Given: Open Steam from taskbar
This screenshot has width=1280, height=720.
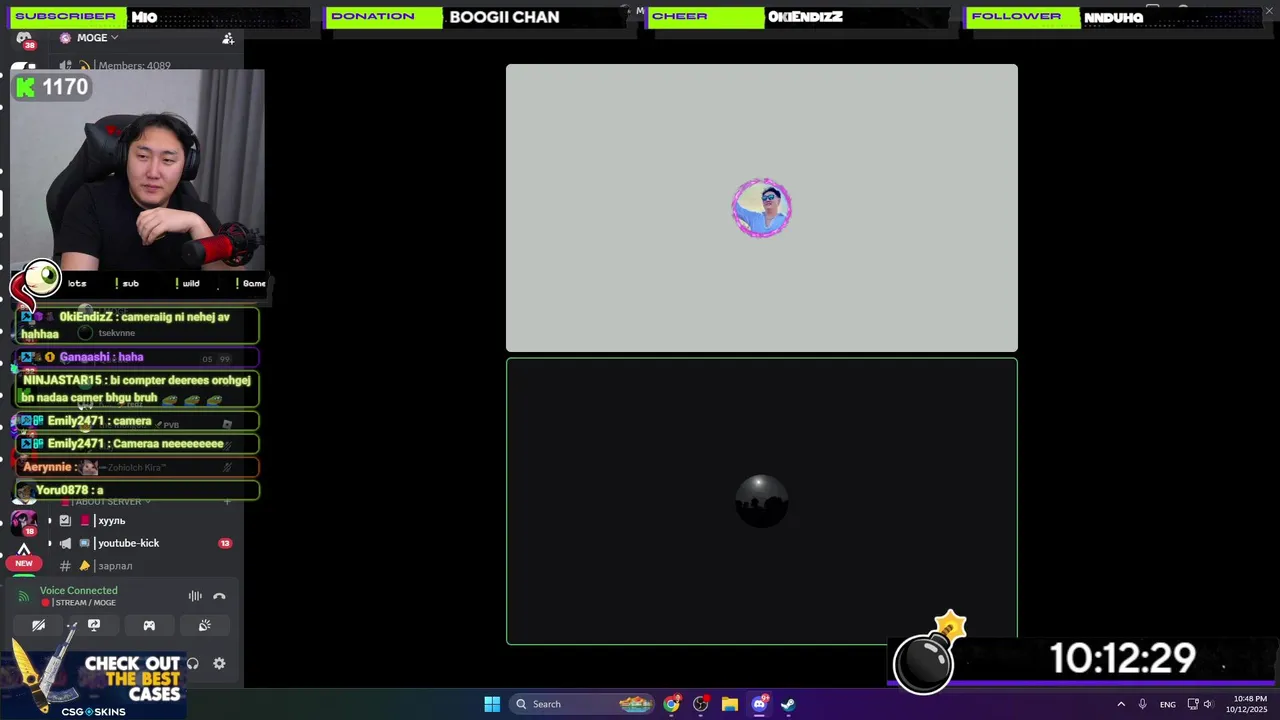Looking at the screenshot, I should tap(788, 704).
